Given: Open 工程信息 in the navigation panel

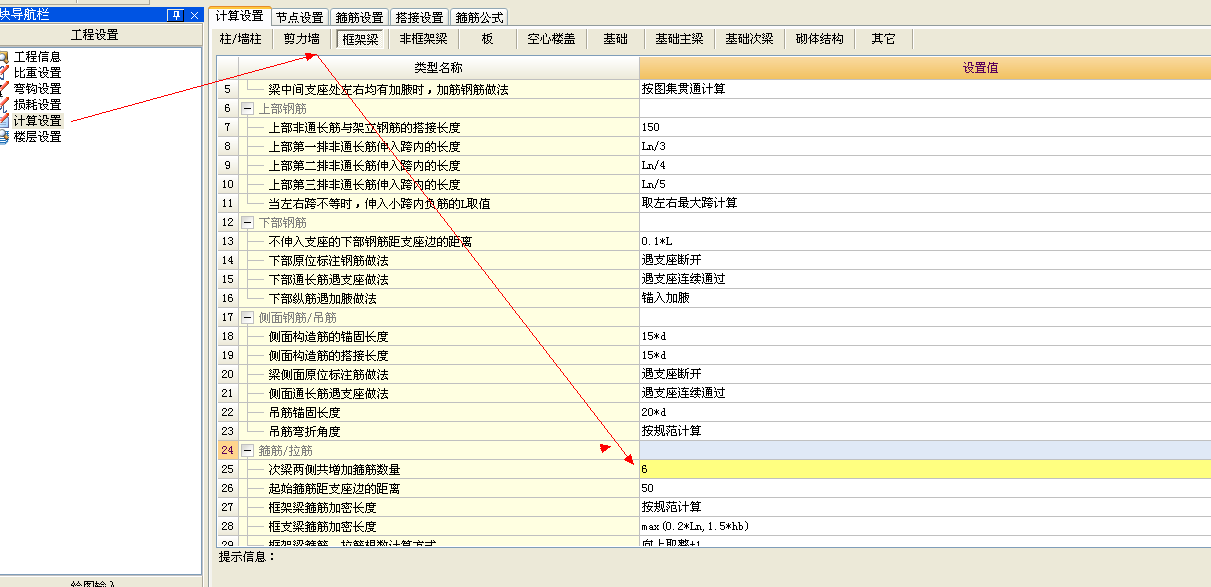Looking at the screenshot, I should (37, 58).
